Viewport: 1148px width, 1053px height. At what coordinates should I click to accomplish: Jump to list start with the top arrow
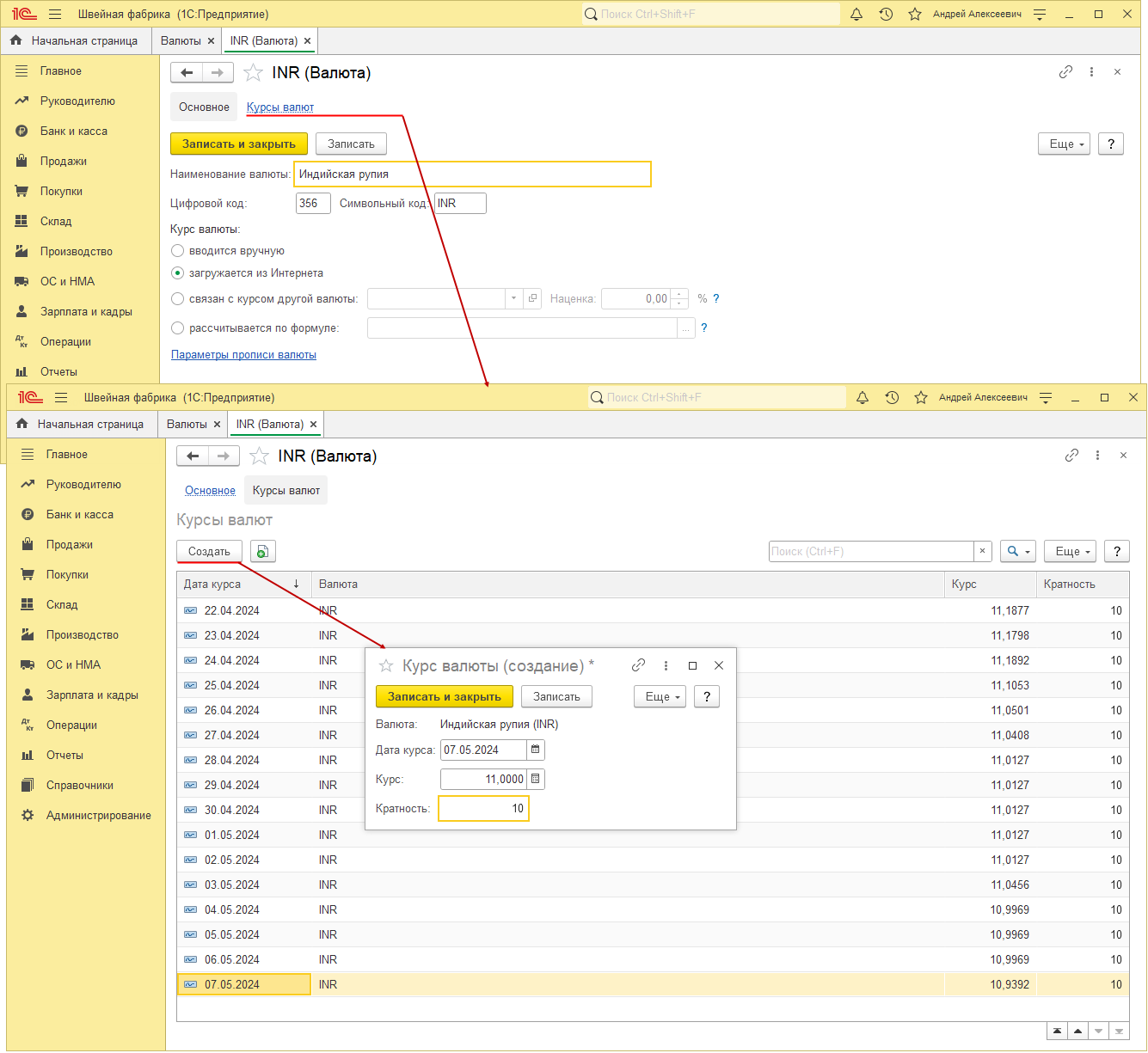[x=1057, y=1031]
